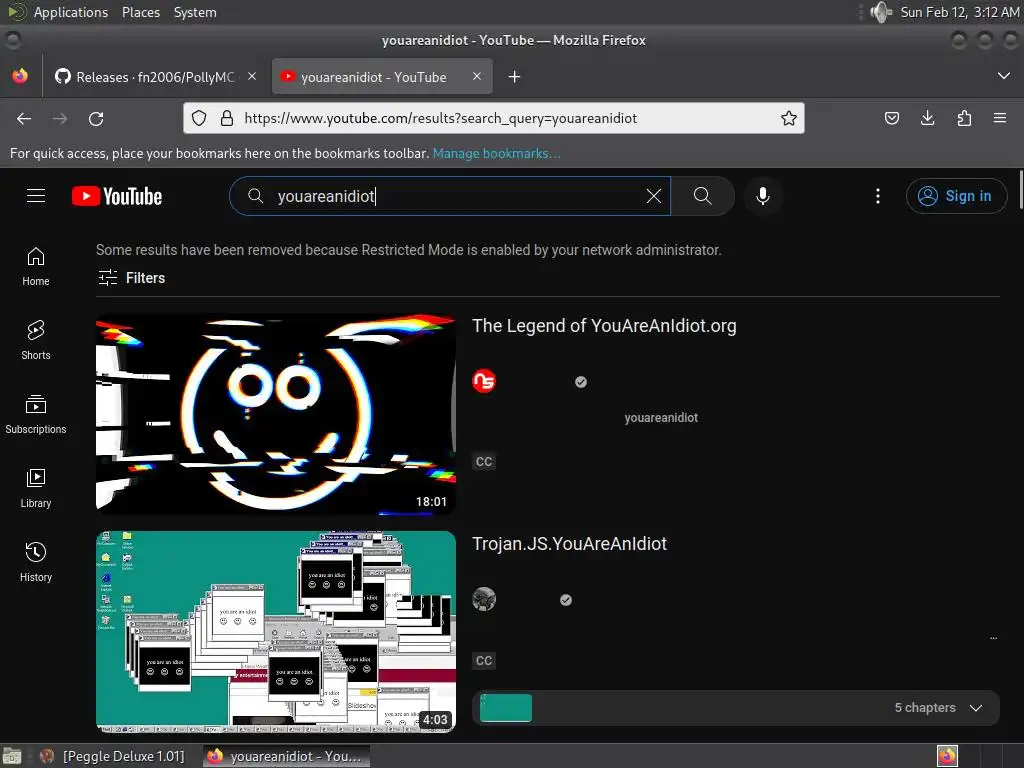The height and width of the screenshot is (768, 1024).
Task: Save page to Pocket
Action: click(x=891, y=118)
